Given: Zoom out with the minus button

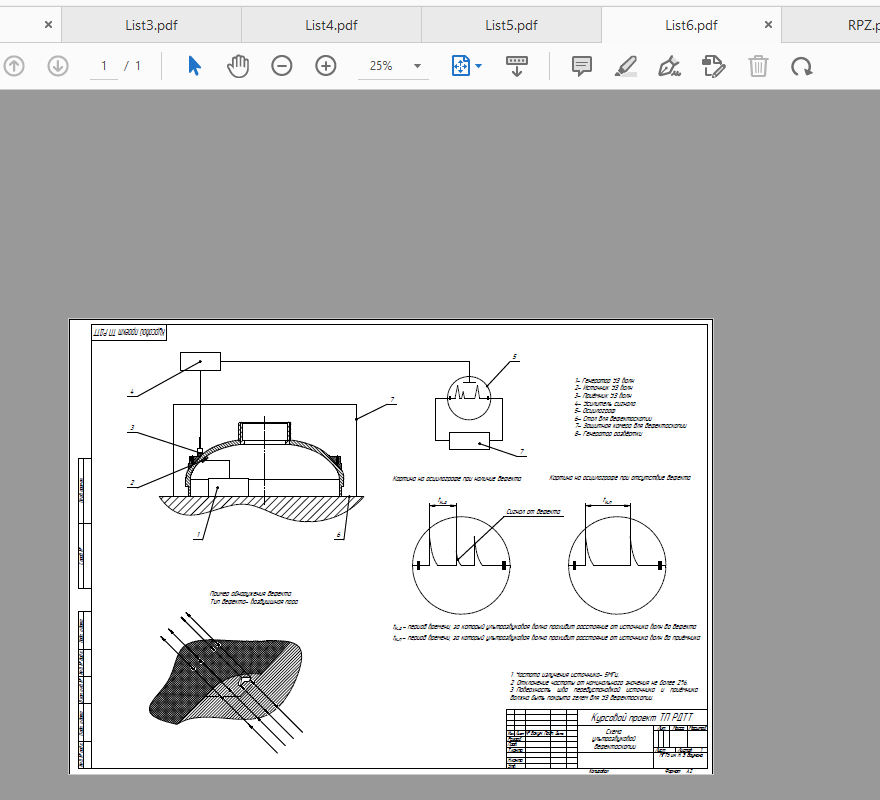Looking at the screenshot, I should tap(282, 66).
